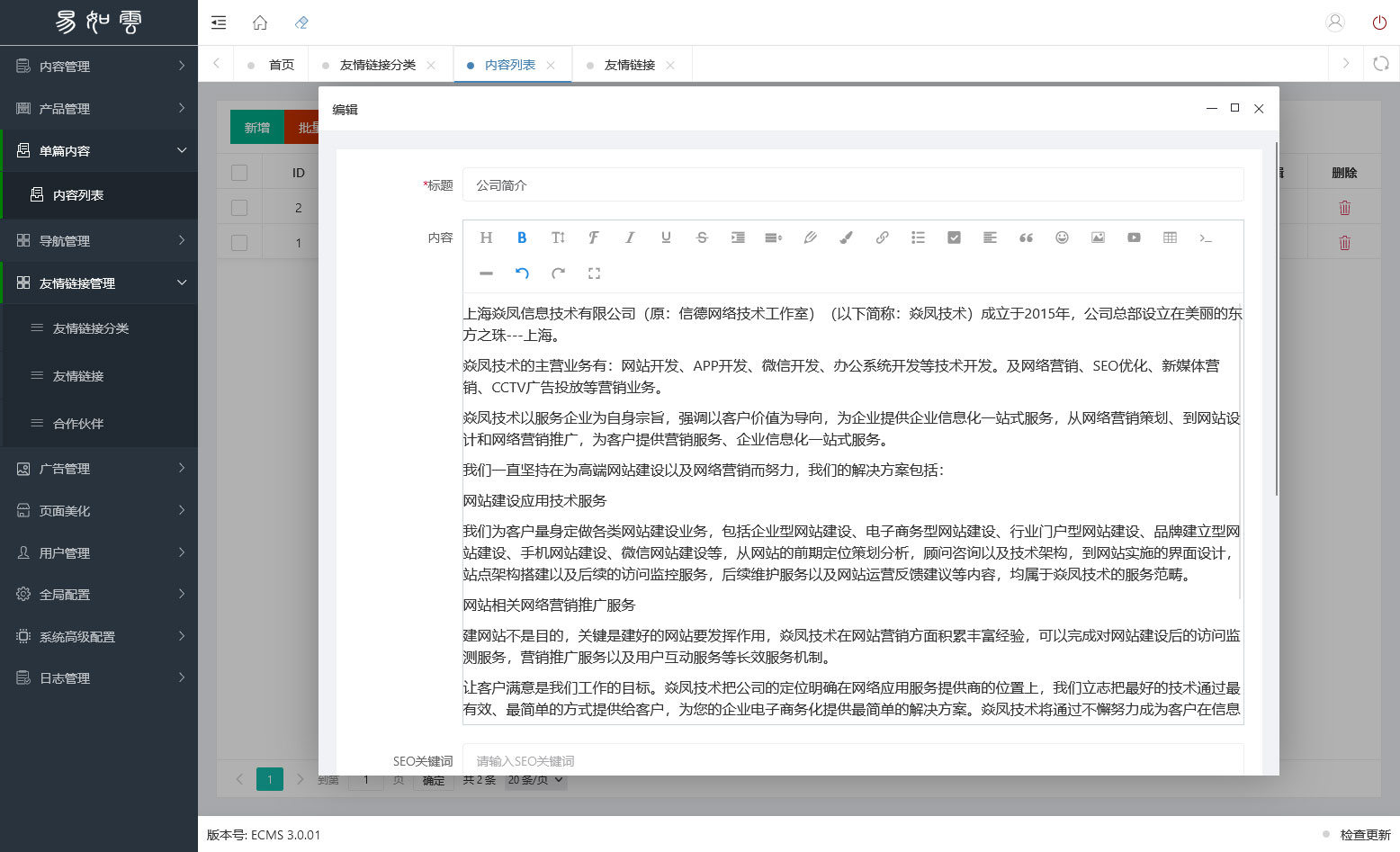Insert blockquote in editor
Screen dimensions: 1400x852
click(1026, 238)
